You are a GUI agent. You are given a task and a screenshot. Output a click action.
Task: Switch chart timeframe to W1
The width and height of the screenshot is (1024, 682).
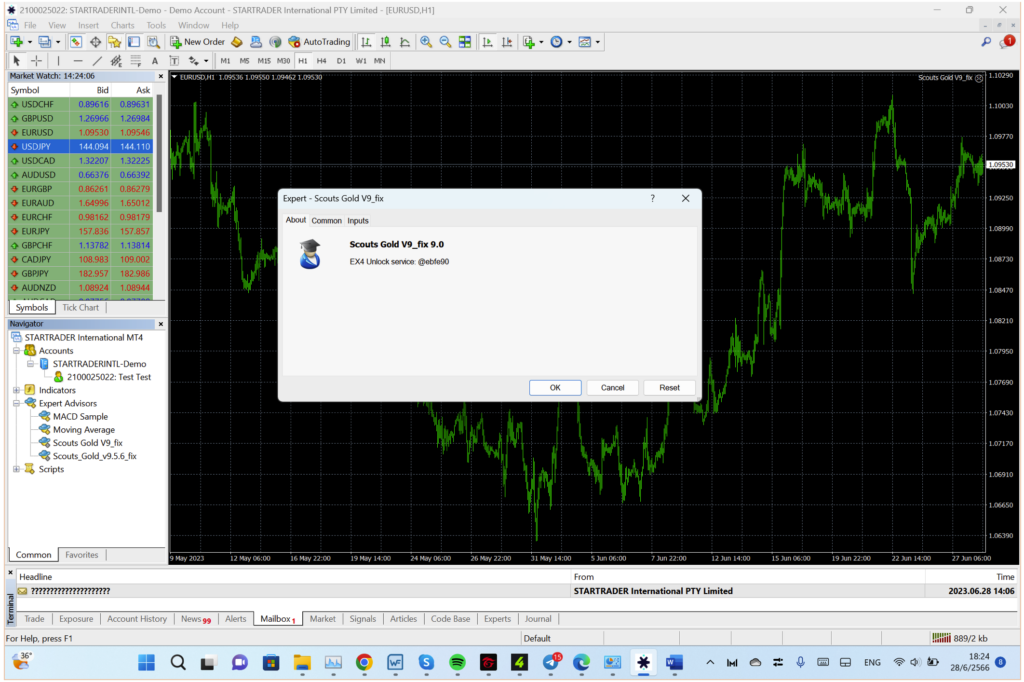360,61
